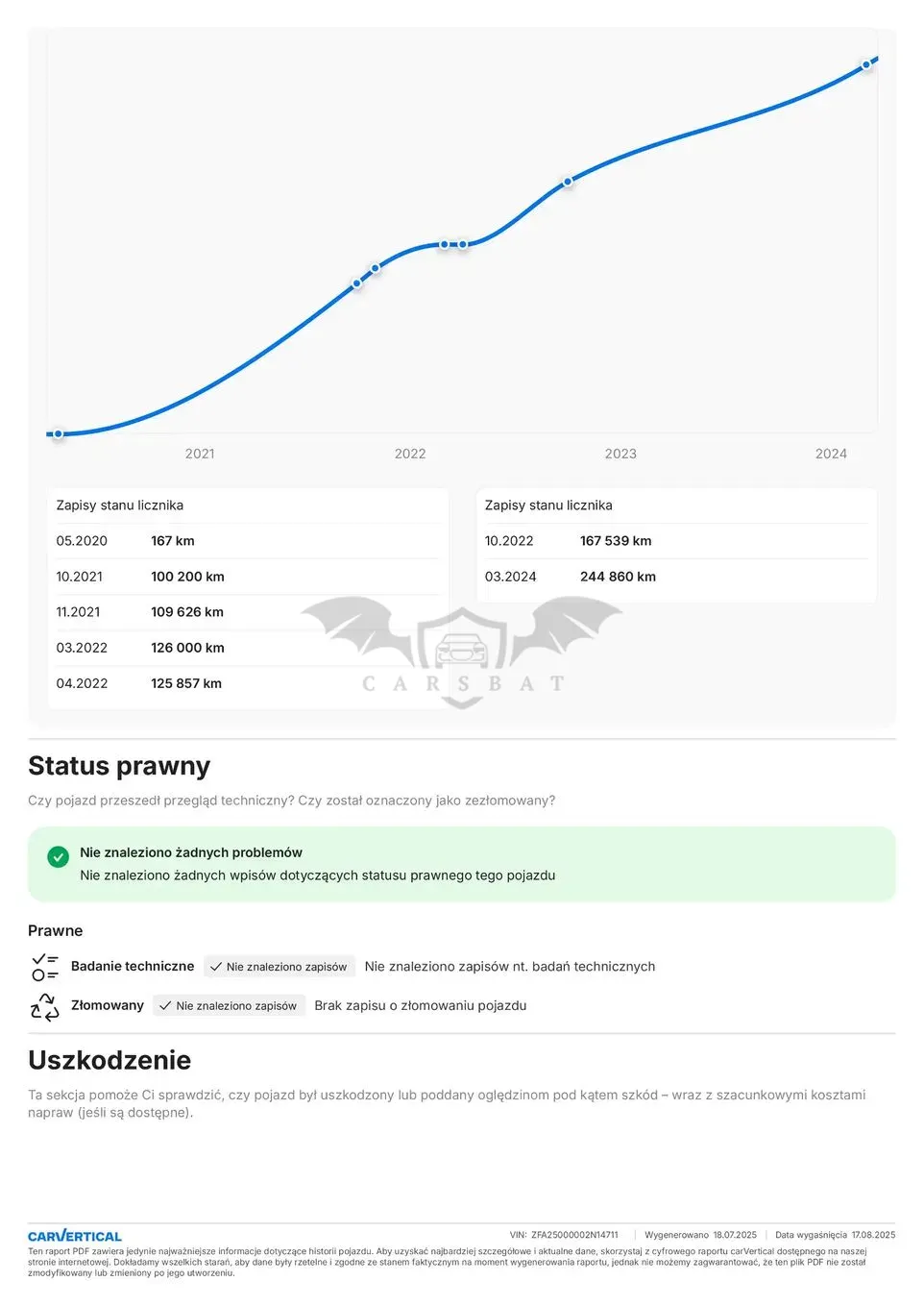The image size is (924, 1306).
Task: Click the 2024 axis label
Action: tap(831, 454)
